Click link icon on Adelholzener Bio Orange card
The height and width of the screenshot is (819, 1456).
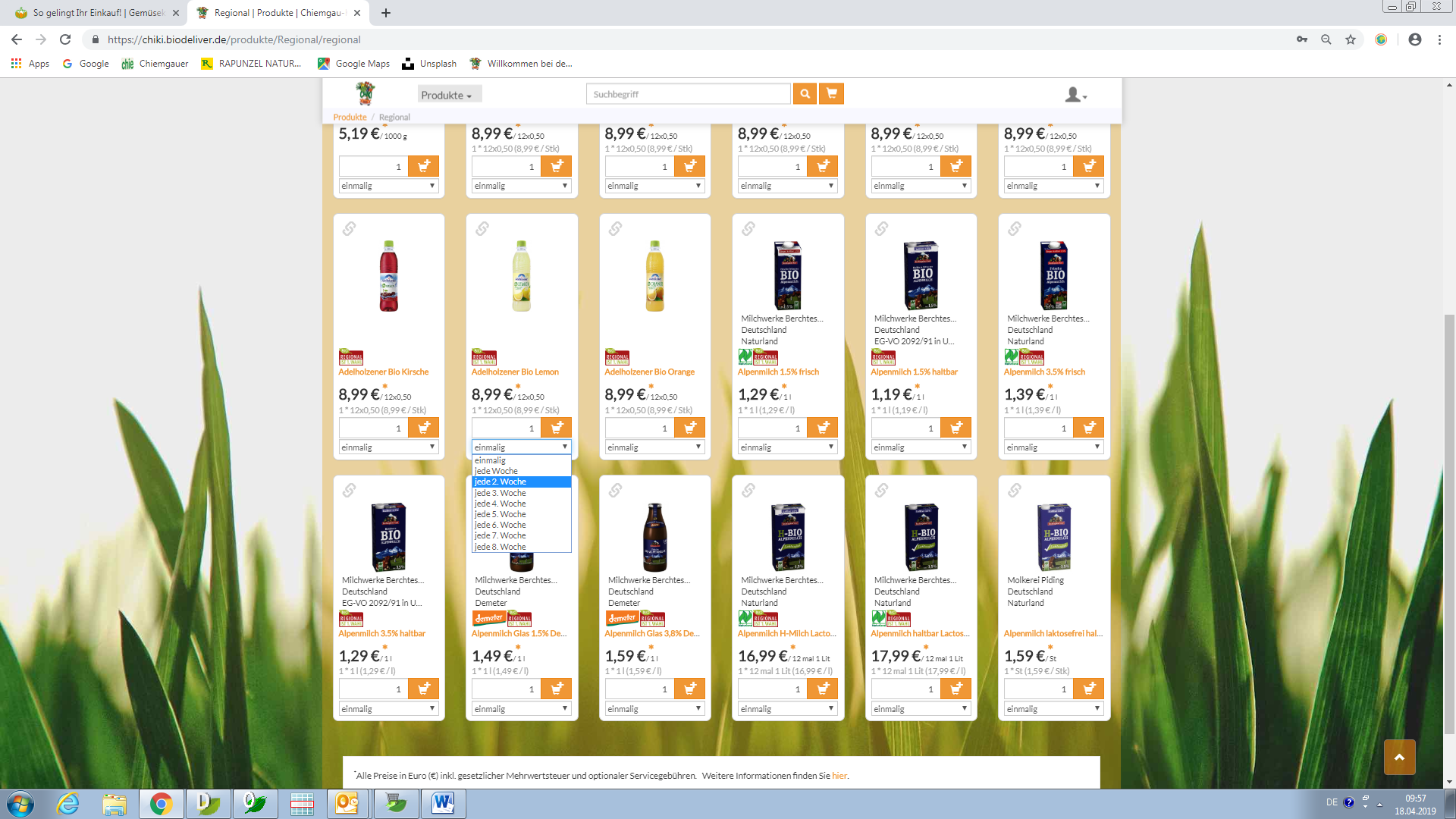pyautogui.click(x=615, y=228)
